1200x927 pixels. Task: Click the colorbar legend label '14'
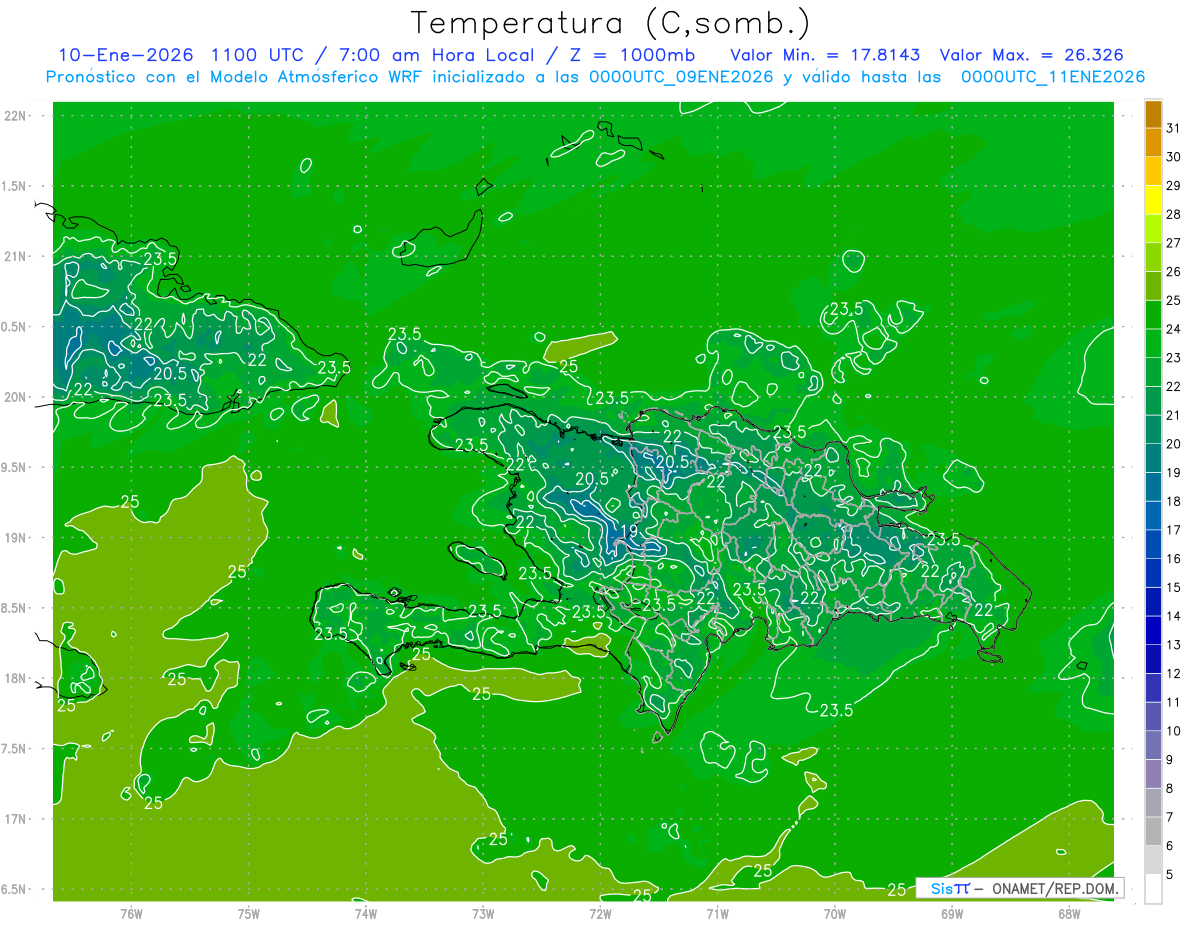coord(1174,616)
